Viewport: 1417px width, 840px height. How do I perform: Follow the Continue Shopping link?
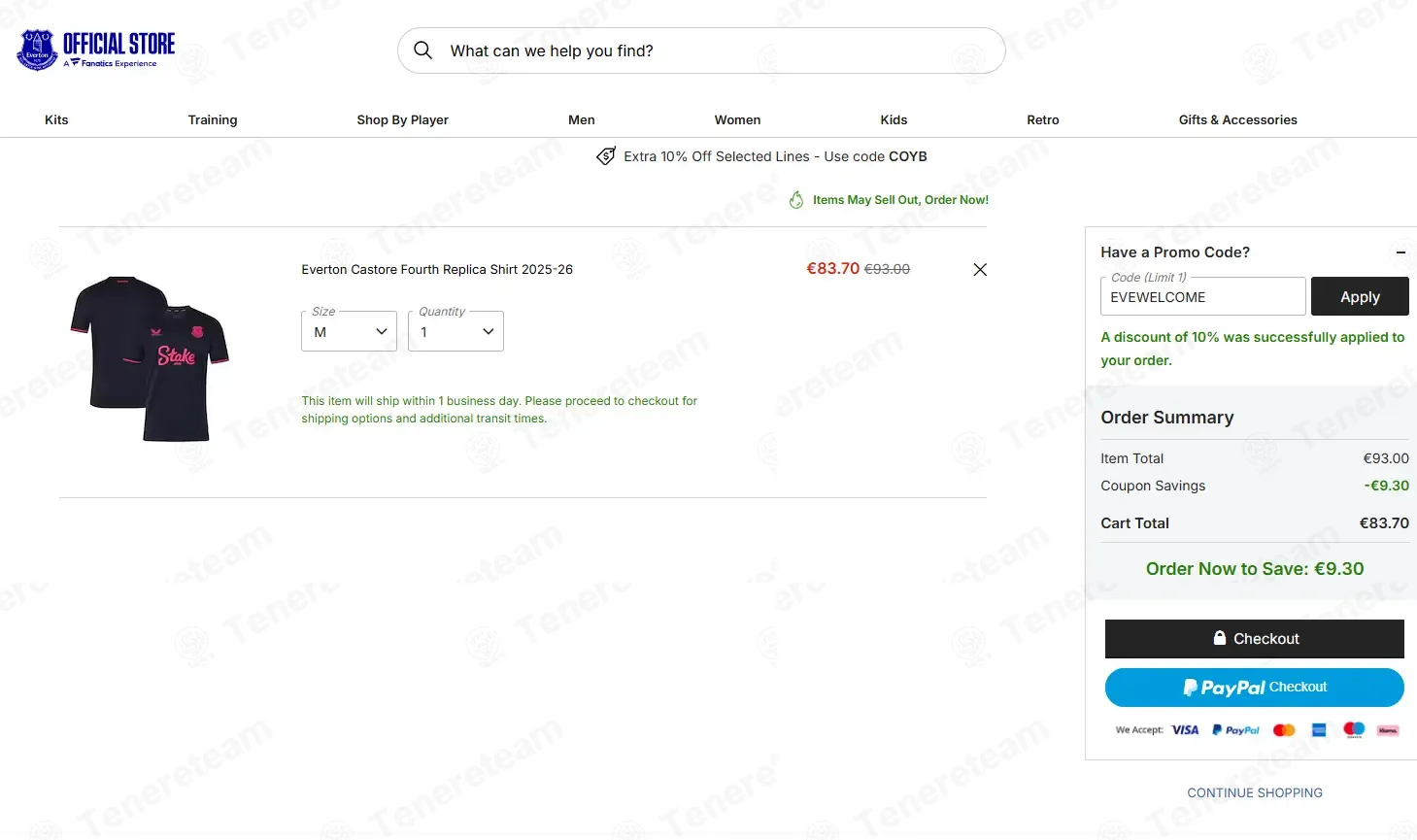[1255, 793]
